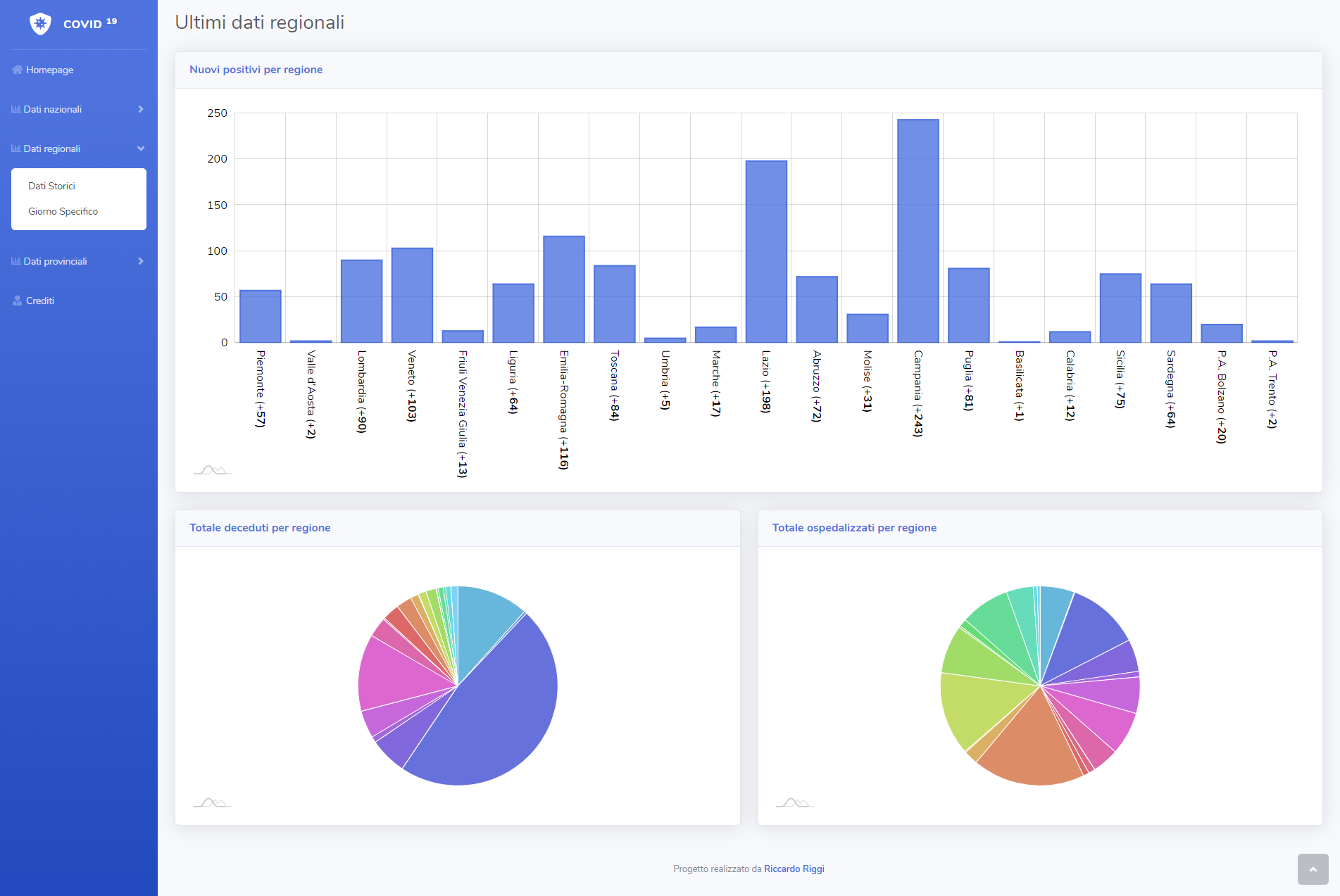The image size is (1340, 896).
Task: Click the 'Valle d'Aosta (+2)' axis label
Action: [x=311, y=394]
